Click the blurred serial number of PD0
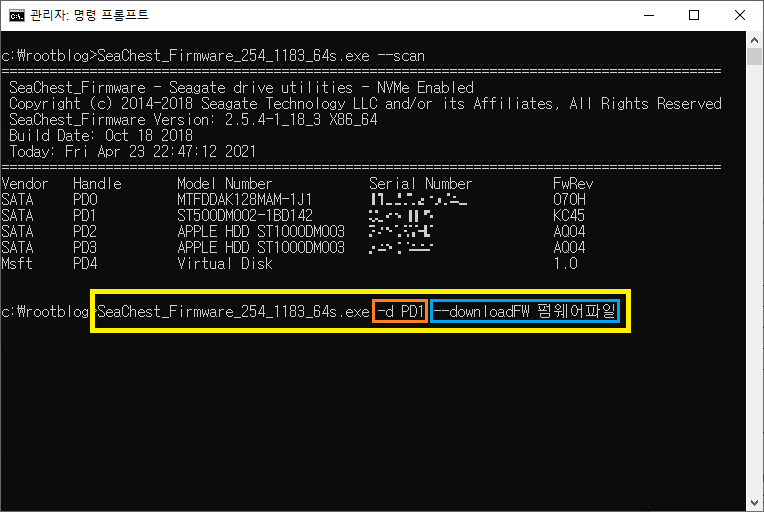The image size is (764, 512). click(419, 200)
